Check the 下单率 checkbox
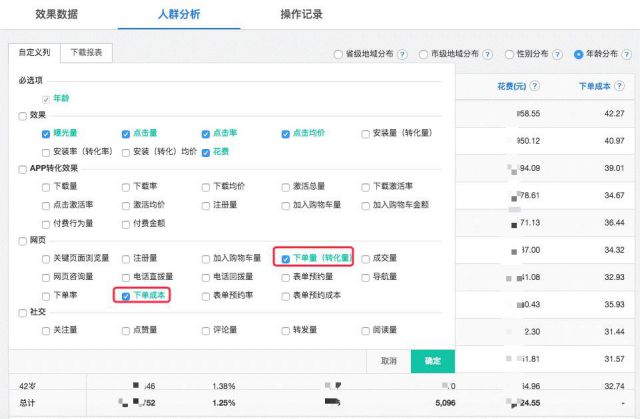This screenshot has width=640, height=419. [45, 296]
